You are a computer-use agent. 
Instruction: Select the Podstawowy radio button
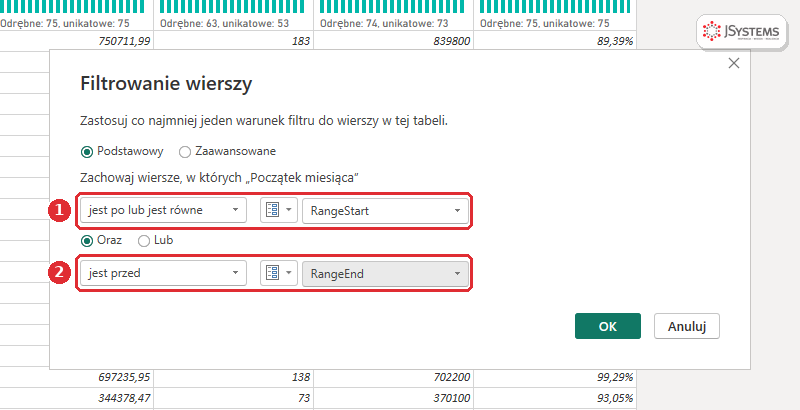coord(87,151)
